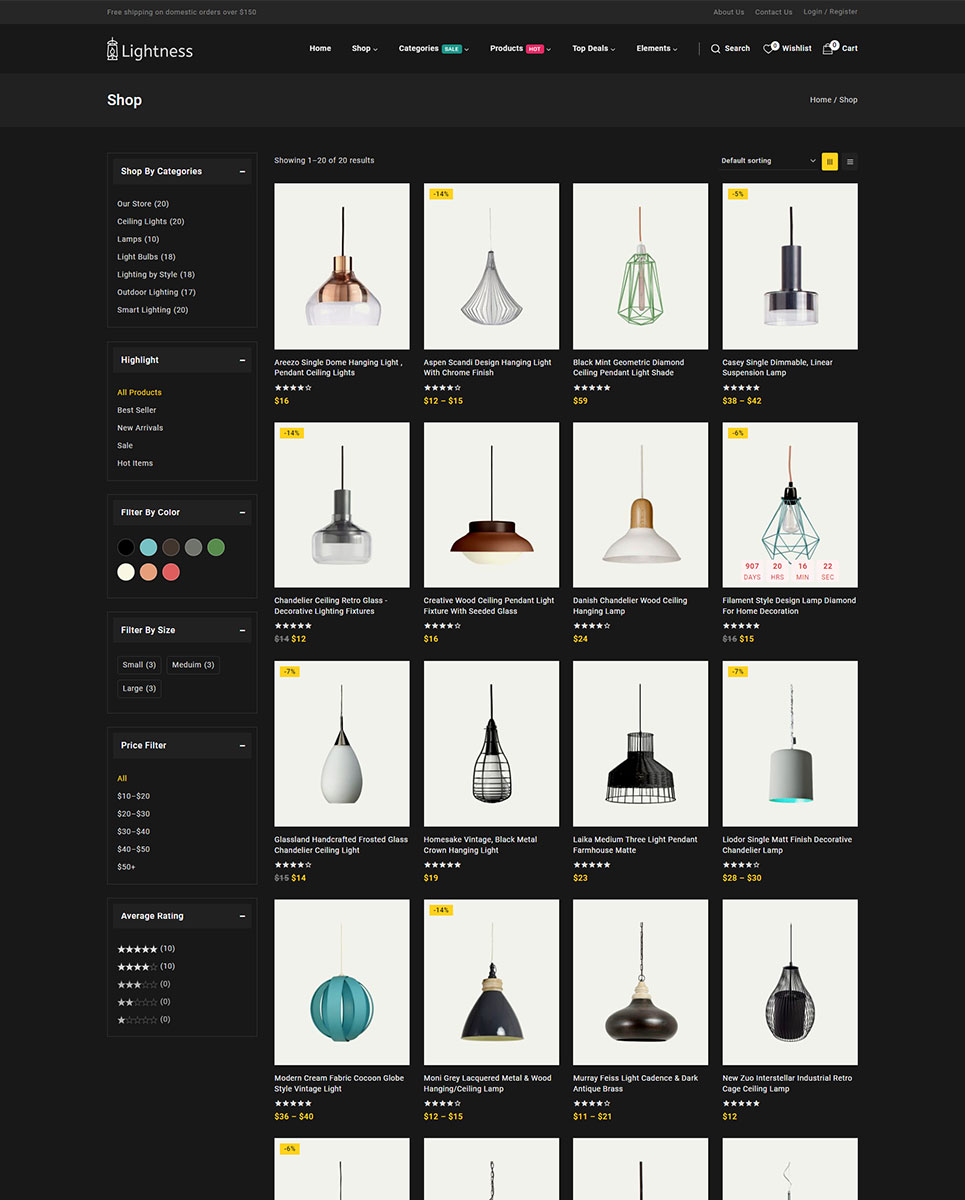The height and width of the screenshot is (1200, 965).
Task: Open the Danish Chandelier product thumbnail
Action: [x=640, y=505]
